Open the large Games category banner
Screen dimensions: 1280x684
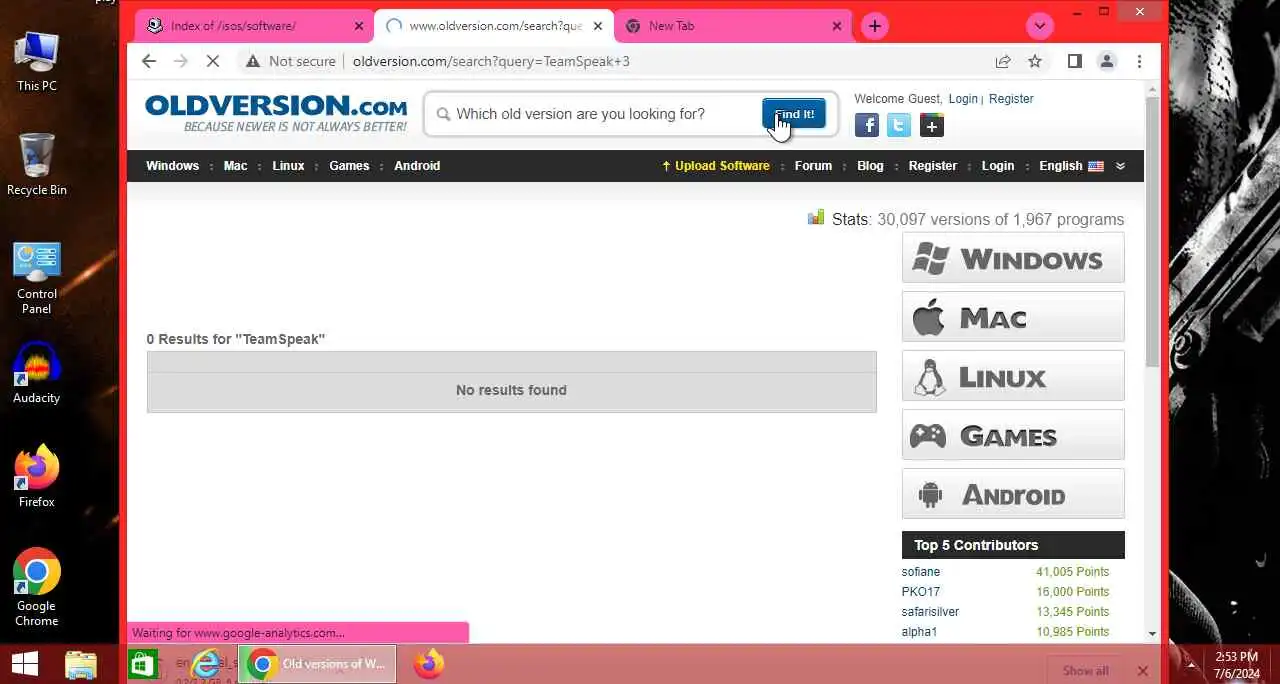[1013, 435]
